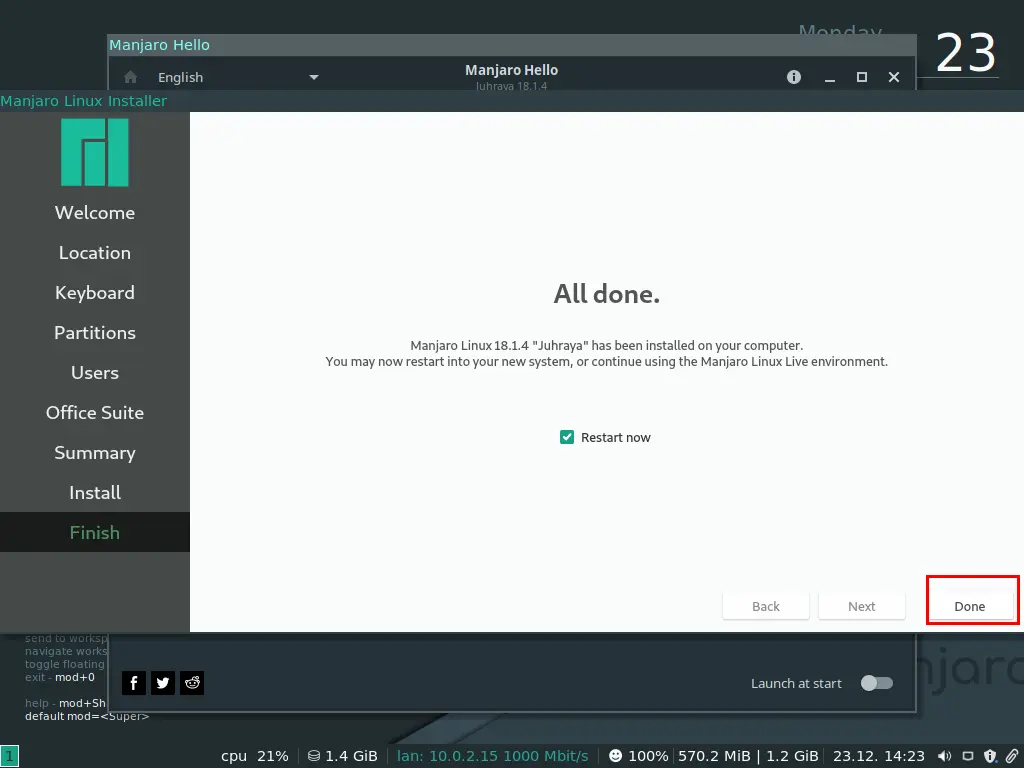Maximize the Manjaro Hello window
Screen dimensions: 1024x768
862,77
